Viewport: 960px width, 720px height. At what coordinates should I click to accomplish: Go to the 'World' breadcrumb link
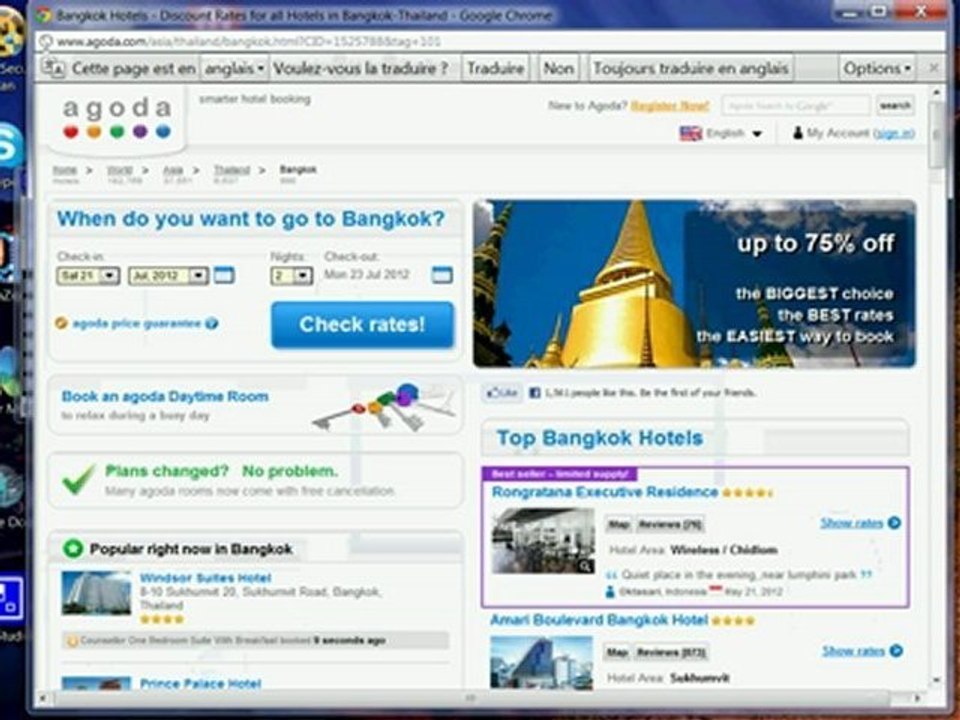pyautogui.click(x=119, y=170)
